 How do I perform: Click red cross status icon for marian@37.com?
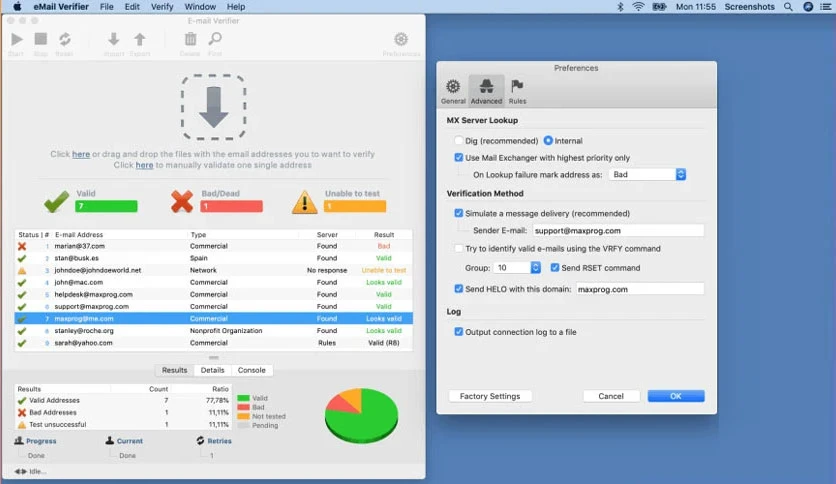click(22, 246)
